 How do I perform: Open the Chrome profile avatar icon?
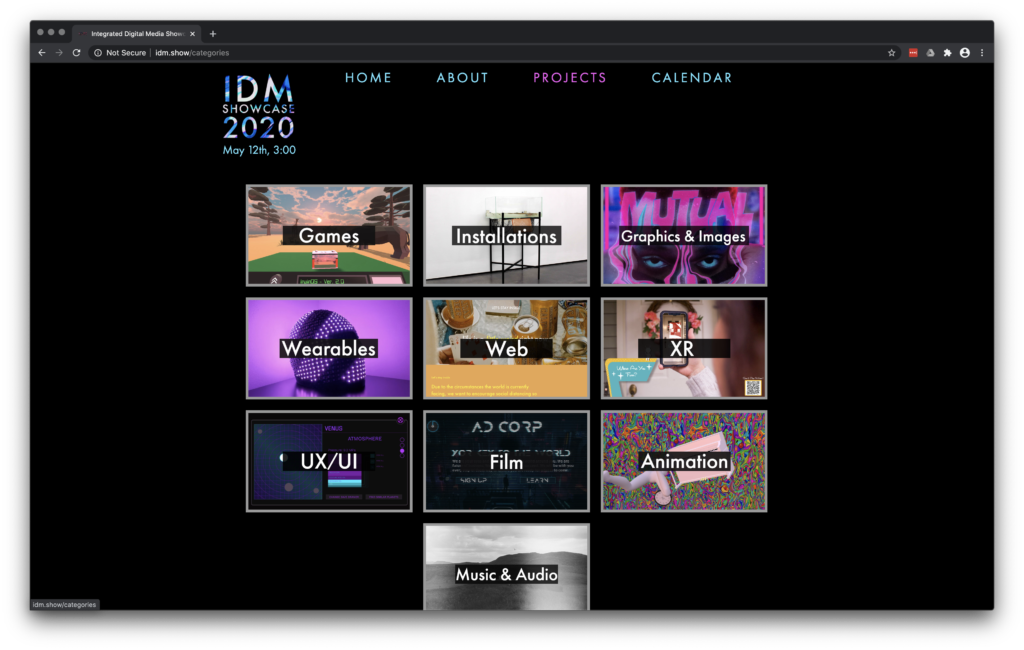(x=965, y=53)
